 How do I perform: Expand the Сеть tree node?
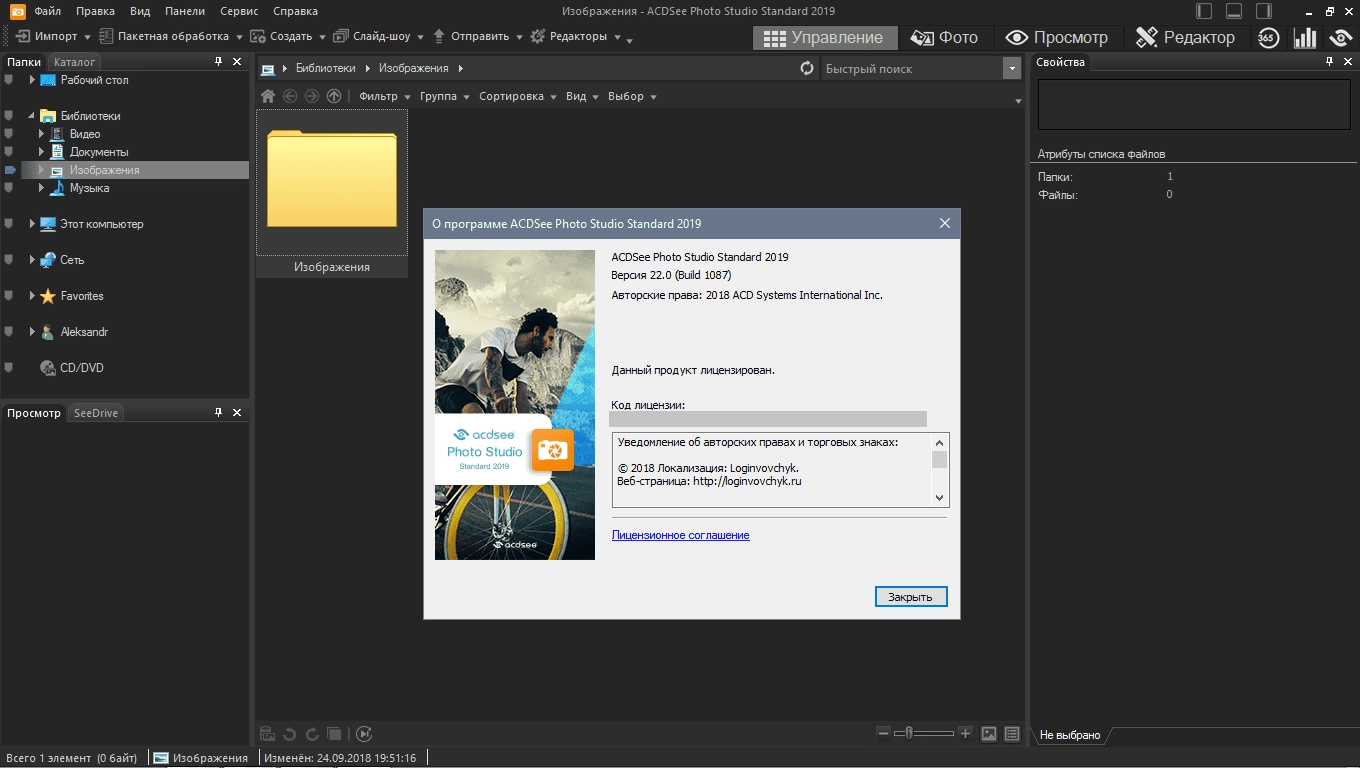(32, 260)
